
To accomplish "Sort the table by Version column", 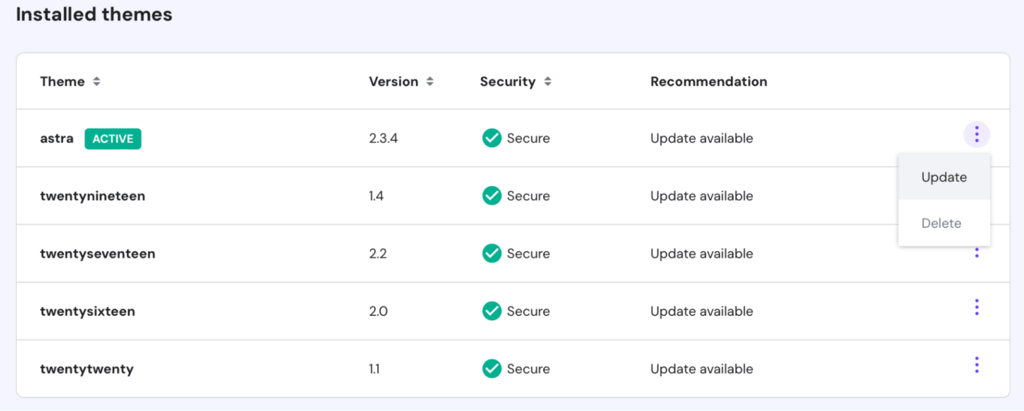I will (x=429, y=81).
